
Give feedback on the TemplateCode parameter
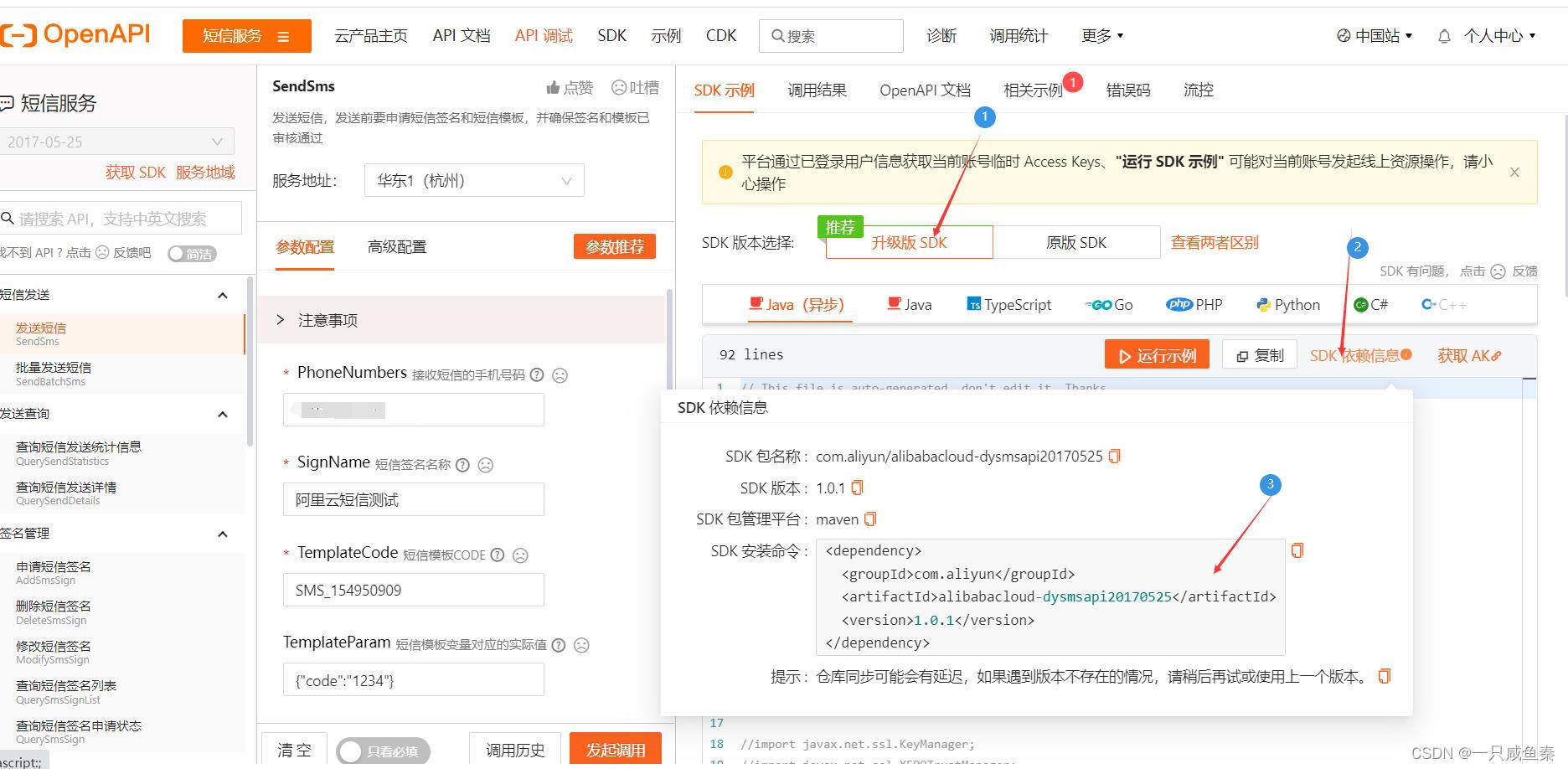point(520,555)
